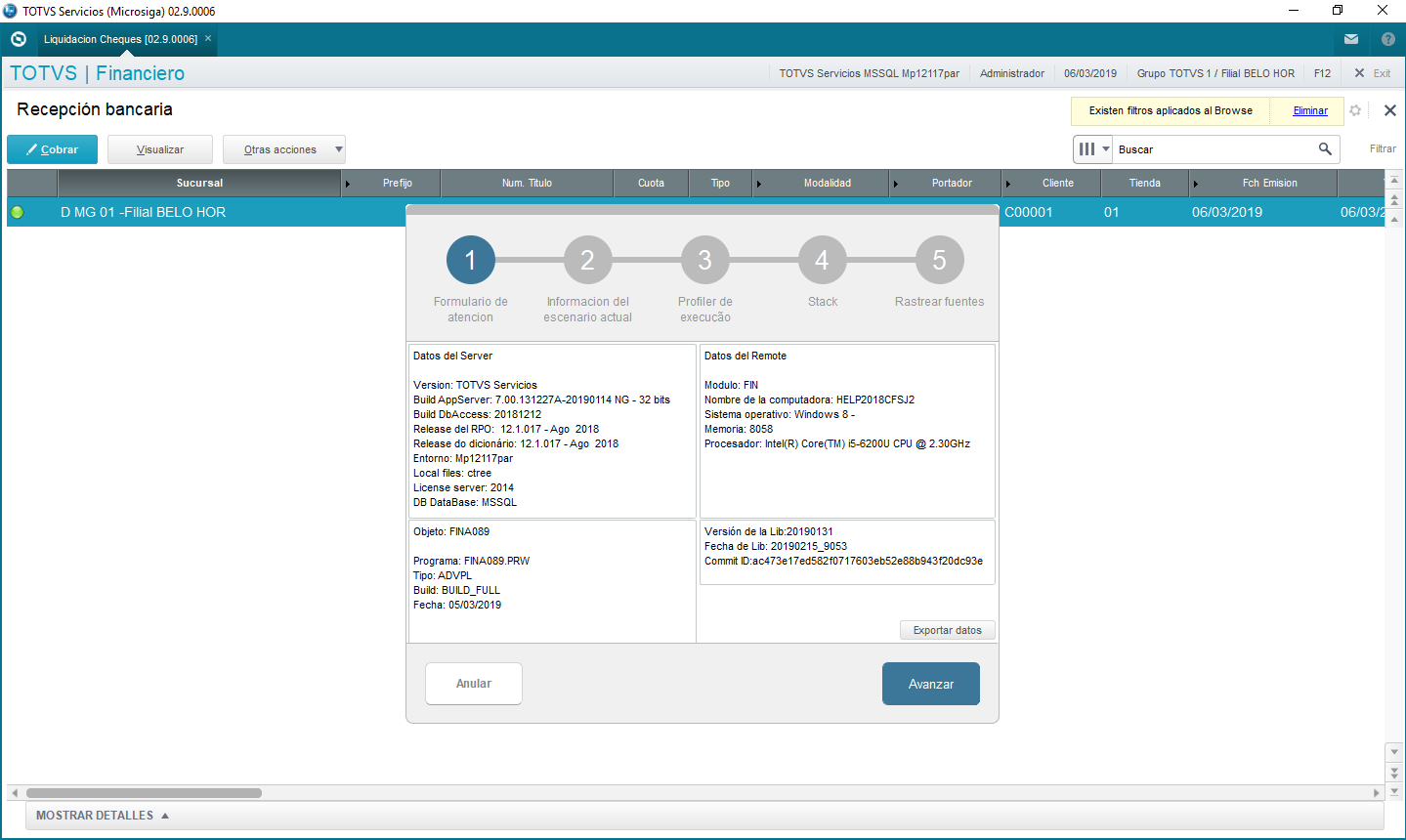
Task: Select the Liquidacion Cheques tab
Action: pyautogui.click(x=120, y=39)
